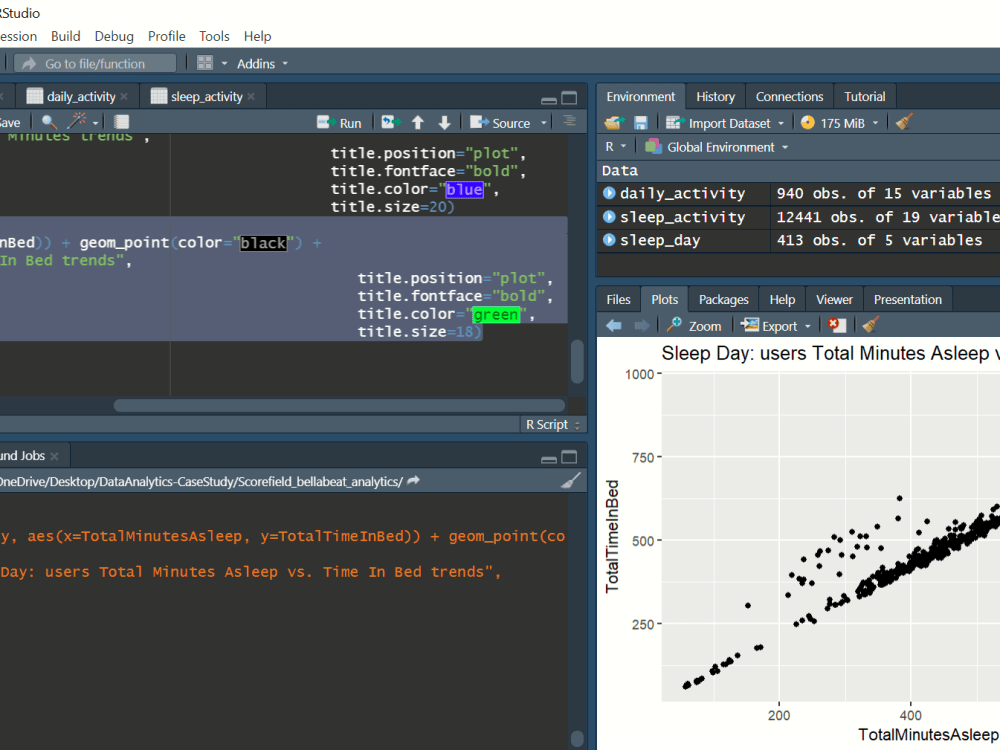Click the re-run previous code region icon

[391, 122]
